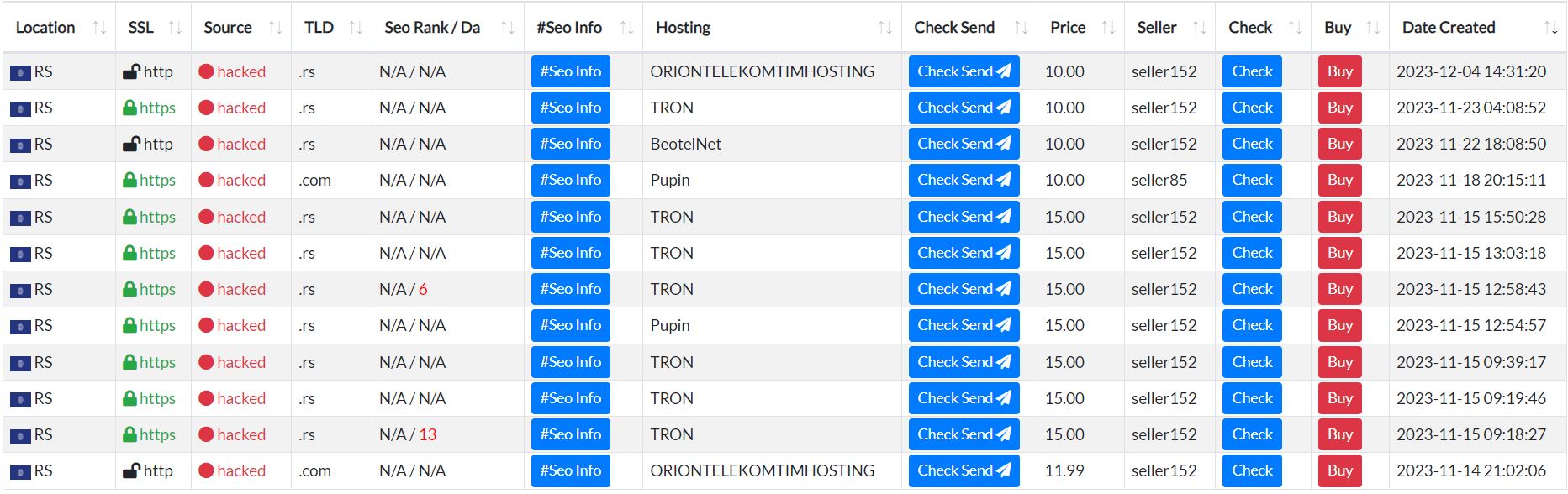The width and height of the screenshot is (1568, 494).
Task: Click the https link in the 2023-11-15 12:54:57 row
Action: (157, 325)
